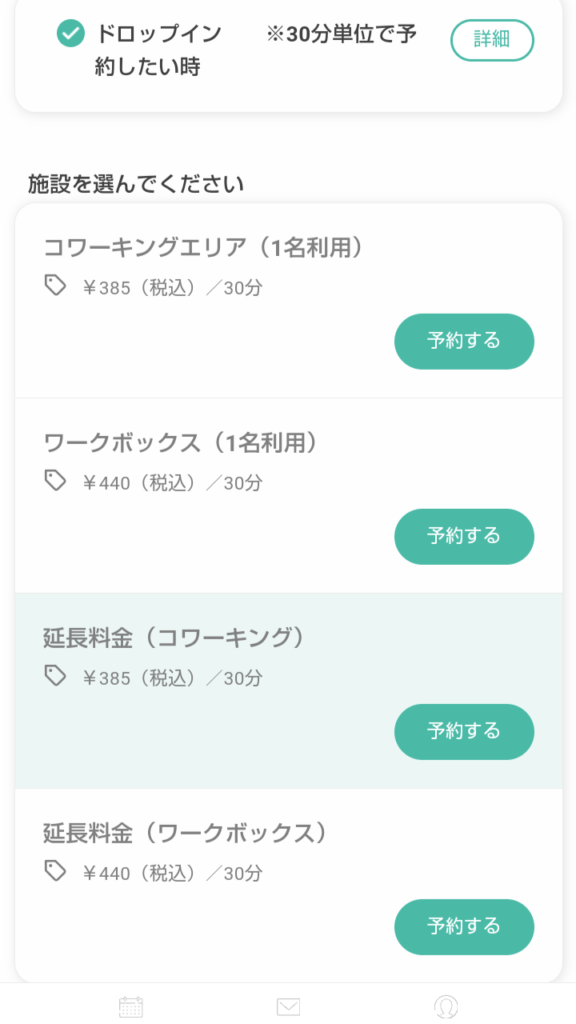576x1024 pixels.
Task: Select the 延長料金（ワークボックス） title
Action: point(187,834)
